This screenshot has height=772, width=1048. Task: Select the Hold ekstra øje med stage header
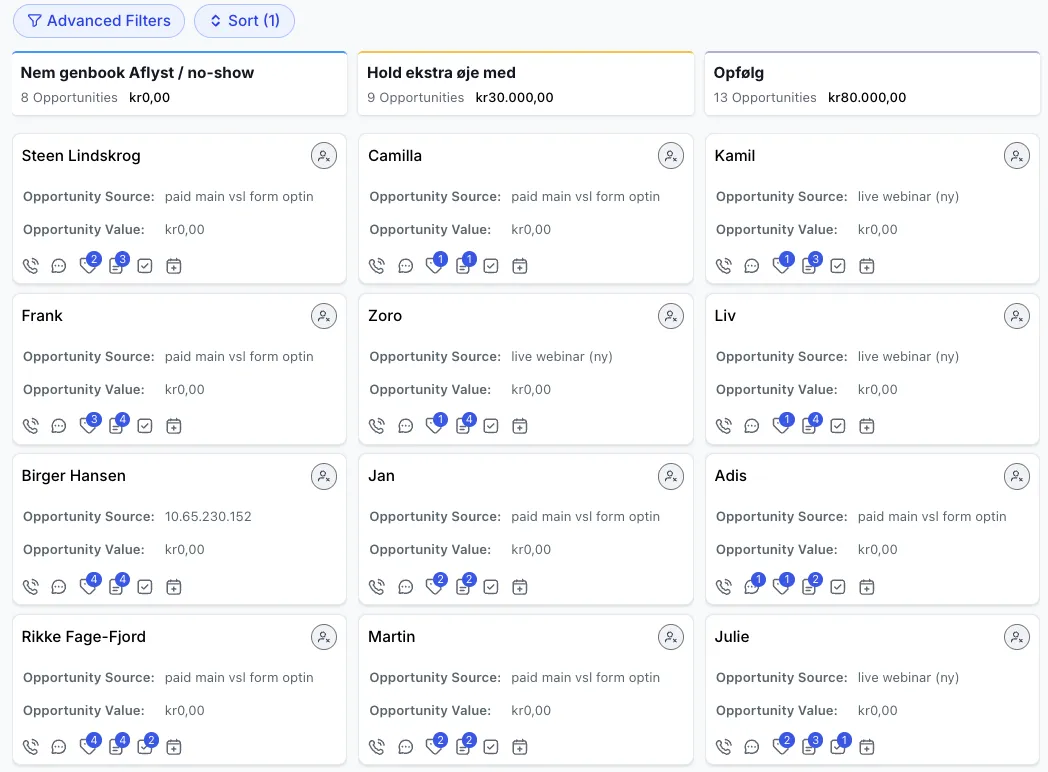pos(441,73)
